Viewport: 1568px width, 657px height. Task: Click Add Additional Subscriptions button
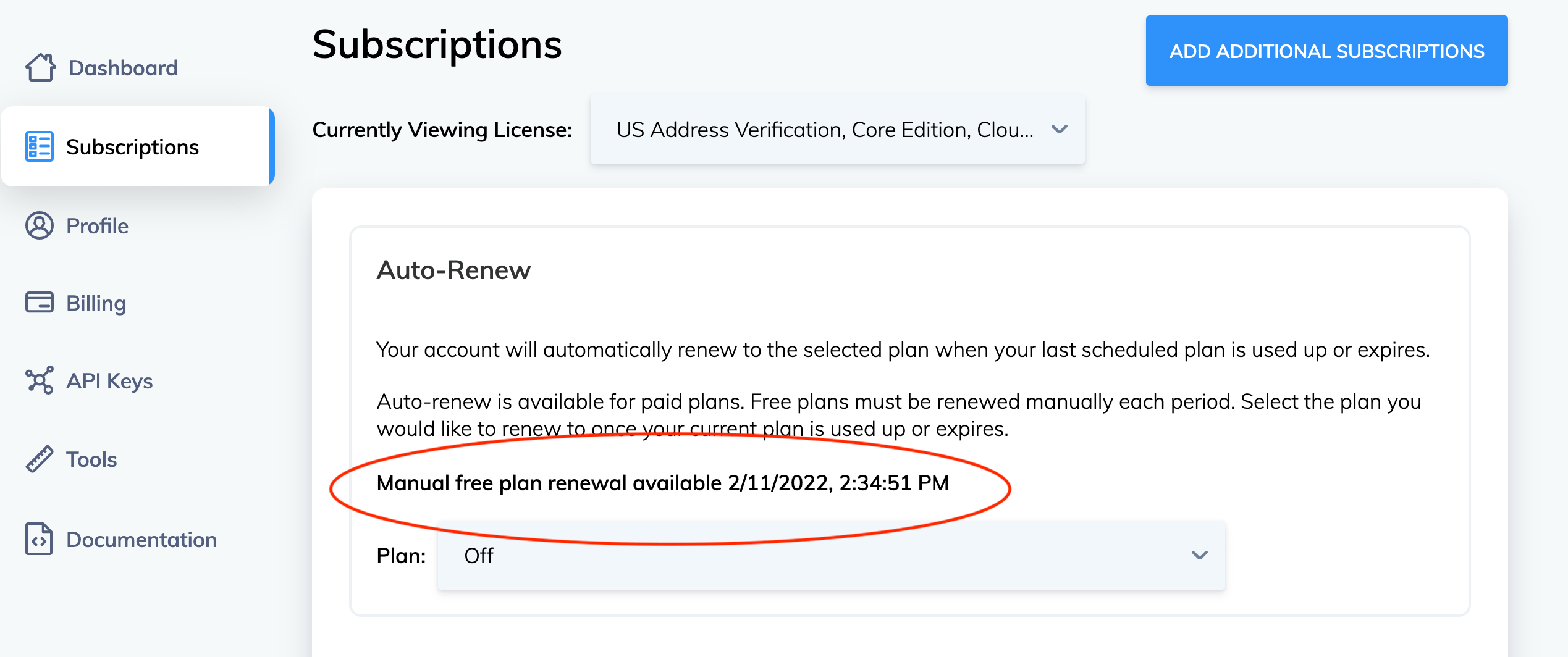click(1326, 51)
